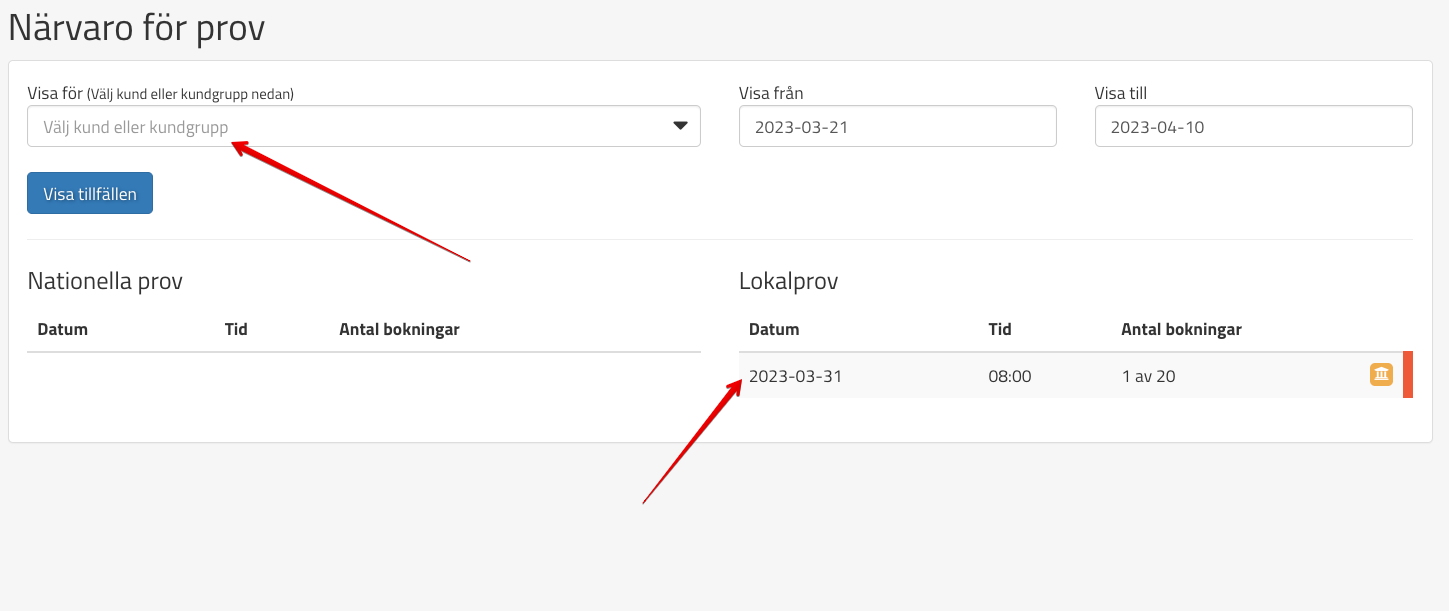Click the 'Närvaro för prov' page title
The width and height of the screenshot is (1449, 611).
(x=137, y=28)
